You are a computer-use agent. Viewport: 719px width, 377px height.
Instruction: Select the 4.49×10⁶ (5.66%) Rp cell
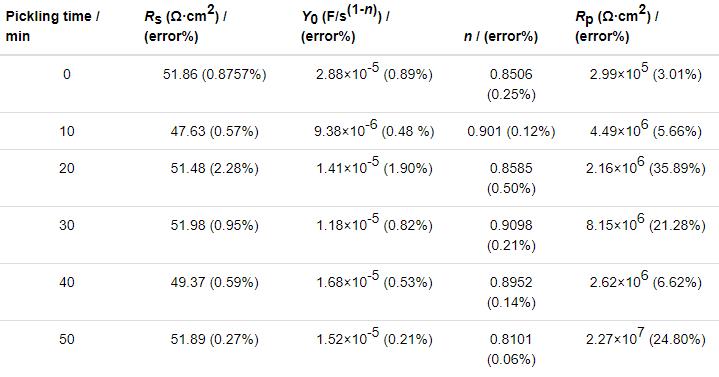(x=646, y=129)
